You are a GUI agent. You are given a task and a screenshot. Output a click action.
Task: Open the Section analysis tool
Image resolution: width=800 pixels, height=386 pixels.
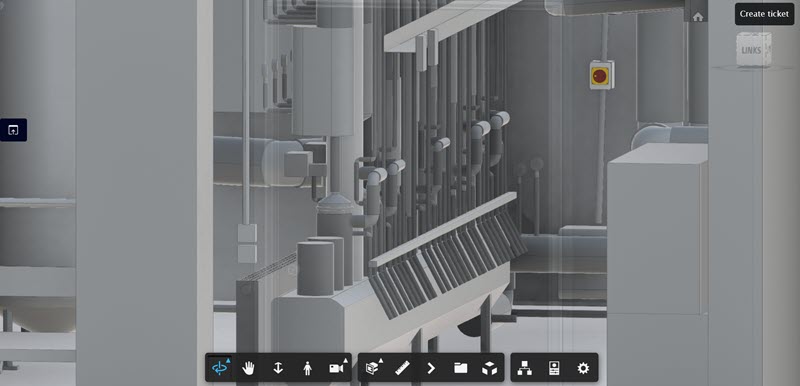373,368
